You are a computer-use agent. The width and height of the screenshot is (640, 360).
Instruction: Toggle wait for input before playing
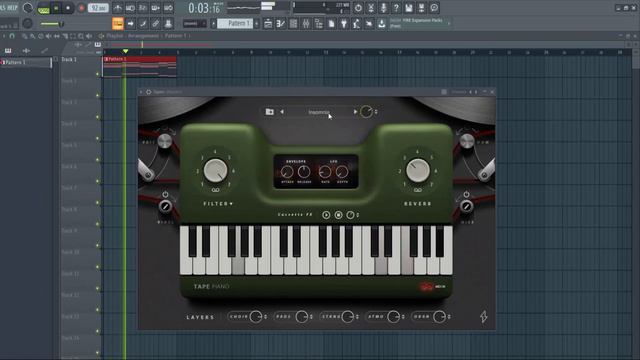tap(130, 8)
